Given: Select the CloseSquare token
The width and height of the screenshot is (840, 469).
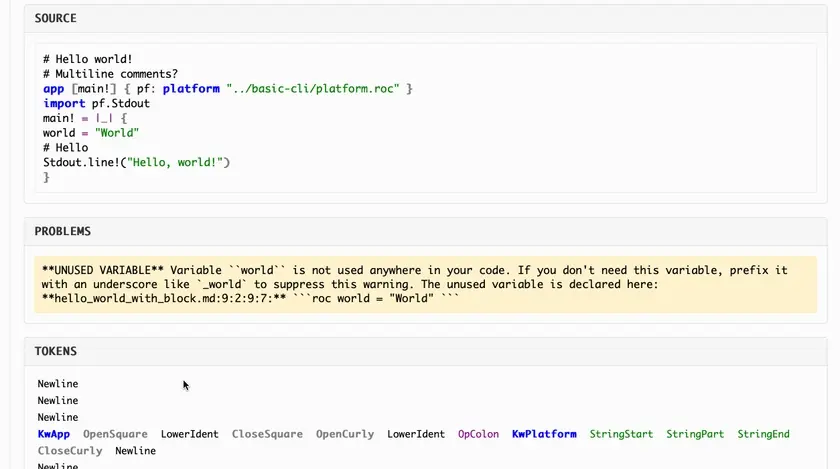Looking at the screenshot, I should (267, 434).
